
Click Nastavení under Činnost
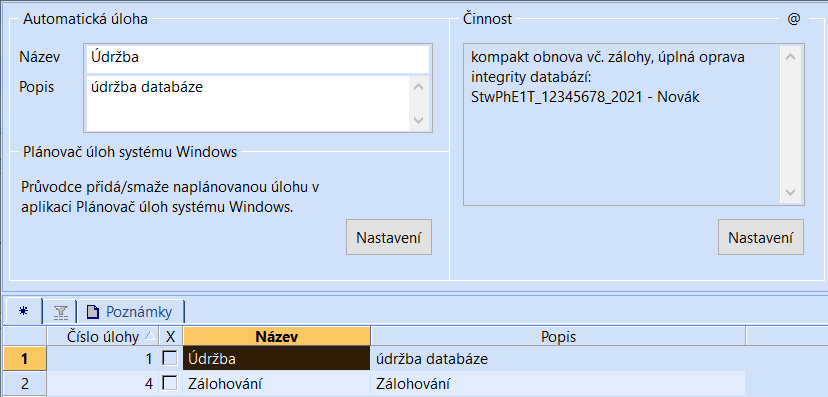click(x=761, y=238)
